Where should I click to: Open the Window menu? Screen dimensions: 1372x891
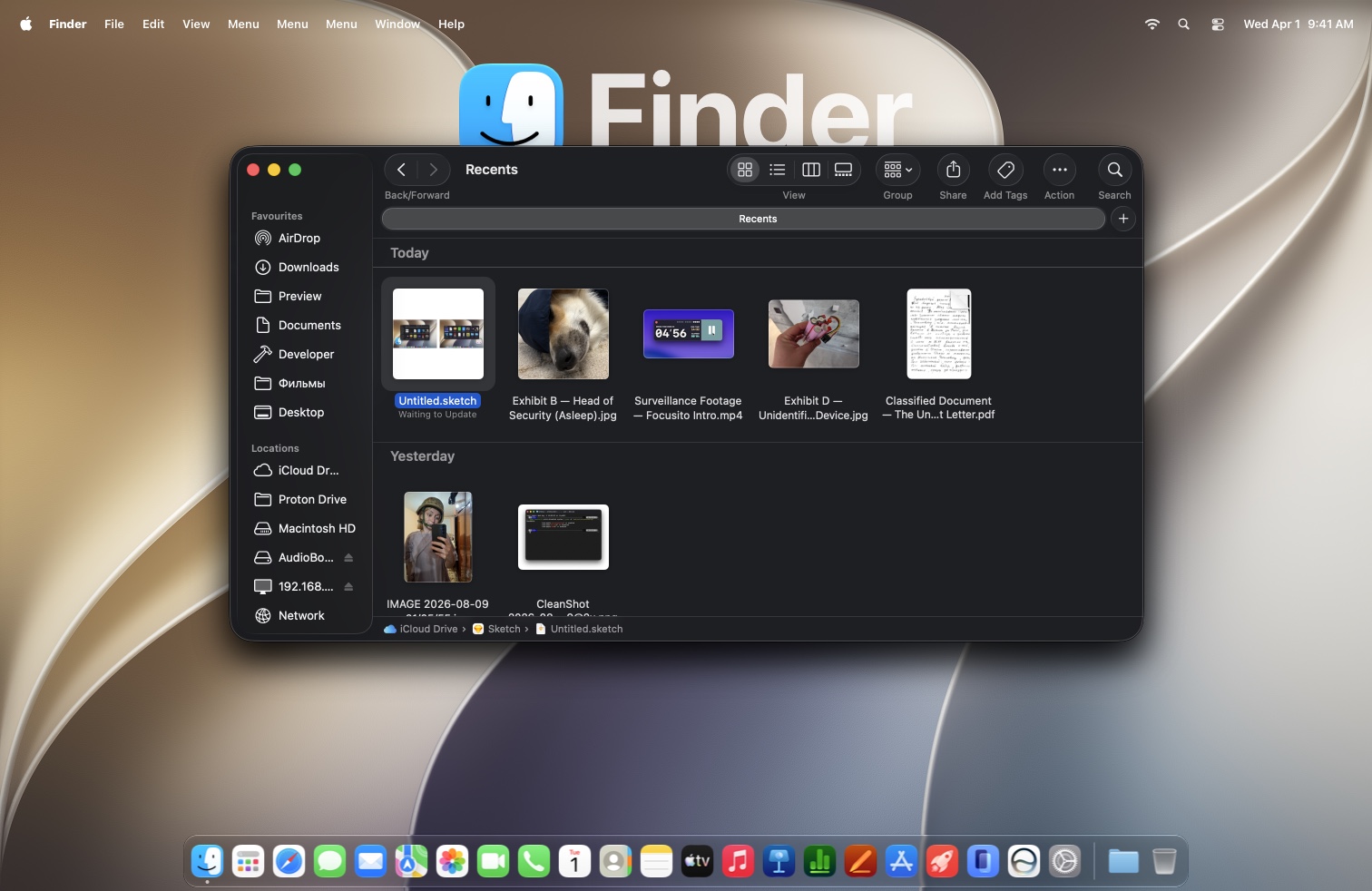coord(397,24)
